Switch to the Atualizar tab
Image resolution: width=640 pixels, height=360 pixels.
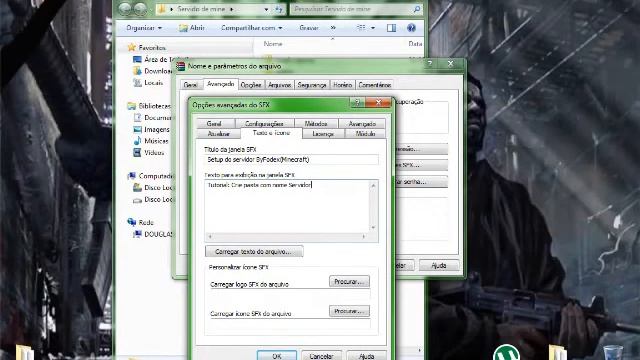tap(219, 134)
